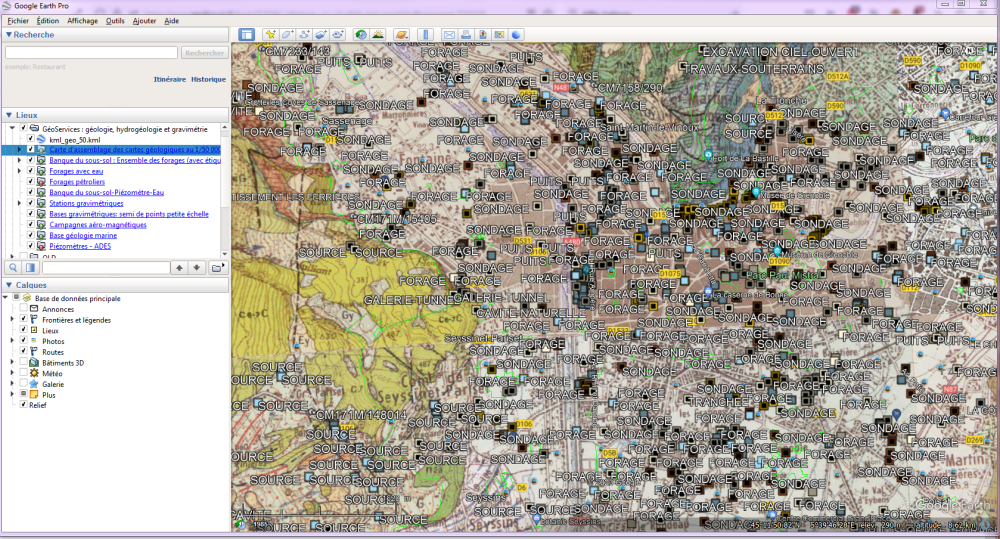Collapse the Recherche panel
Screen dimensions: 1000x539
[8, 35]
